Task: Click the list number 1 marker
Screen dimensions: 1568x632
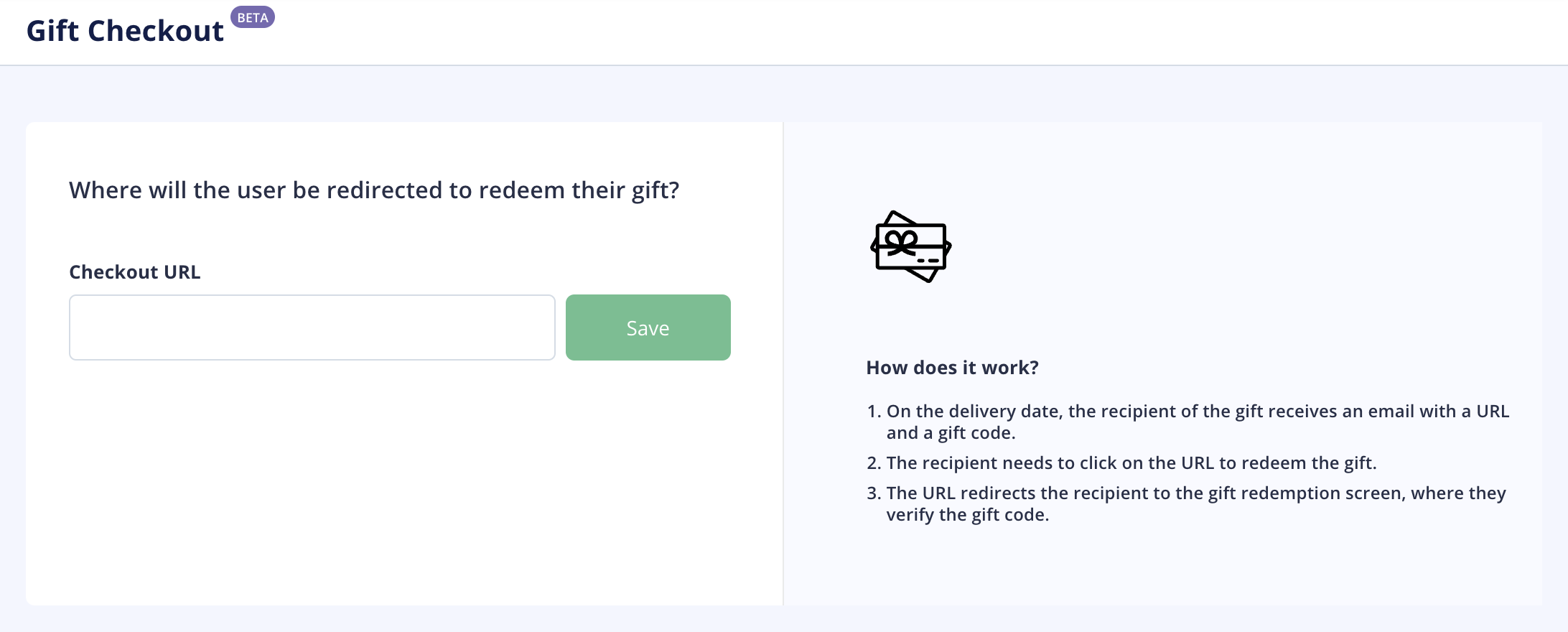Action: (874, 412)
